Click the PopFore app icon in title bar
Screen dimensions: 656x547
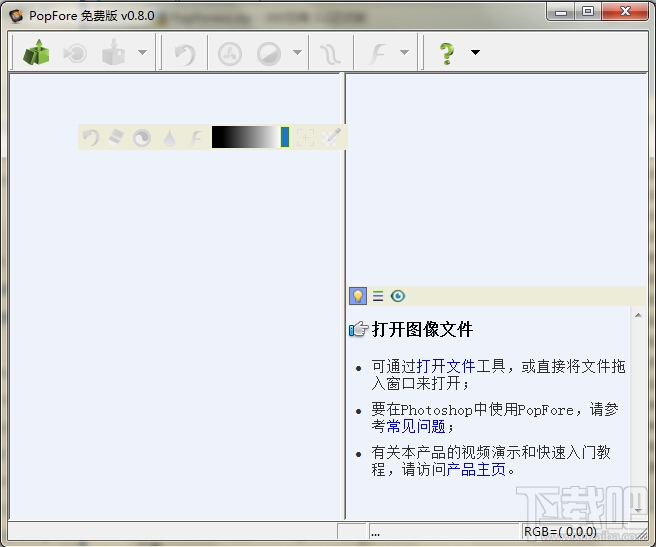coord(16,16)
